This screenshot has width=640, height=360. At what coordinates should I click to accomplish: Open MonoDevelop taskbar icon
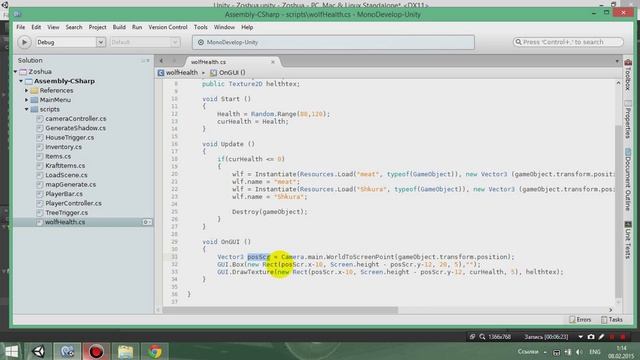click(67, 351)
